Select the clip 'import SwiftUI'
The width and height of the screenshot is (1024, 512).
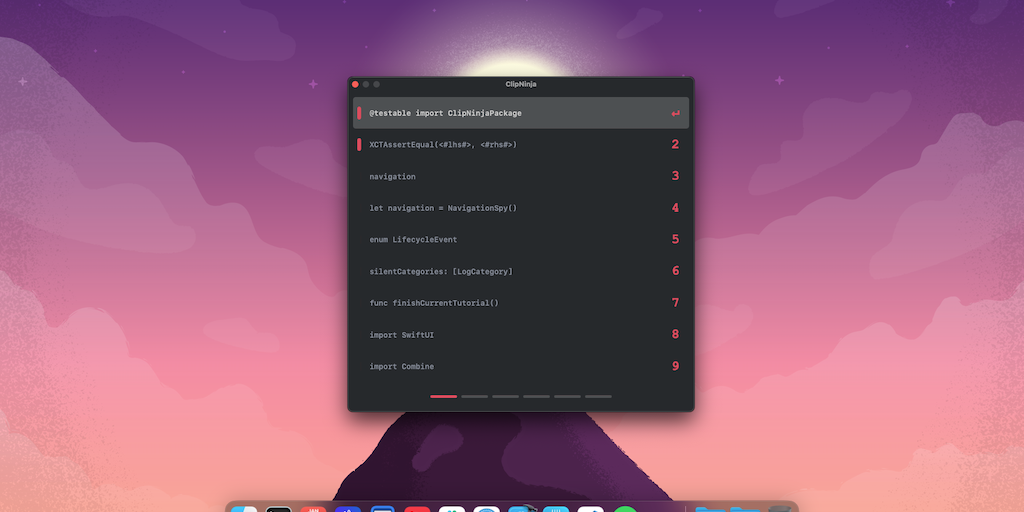tap(520, 335)
